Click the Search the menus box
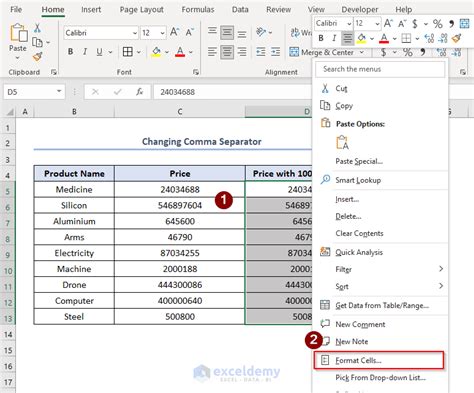Viewport: 474px width, 393px height. pos(380,69)
